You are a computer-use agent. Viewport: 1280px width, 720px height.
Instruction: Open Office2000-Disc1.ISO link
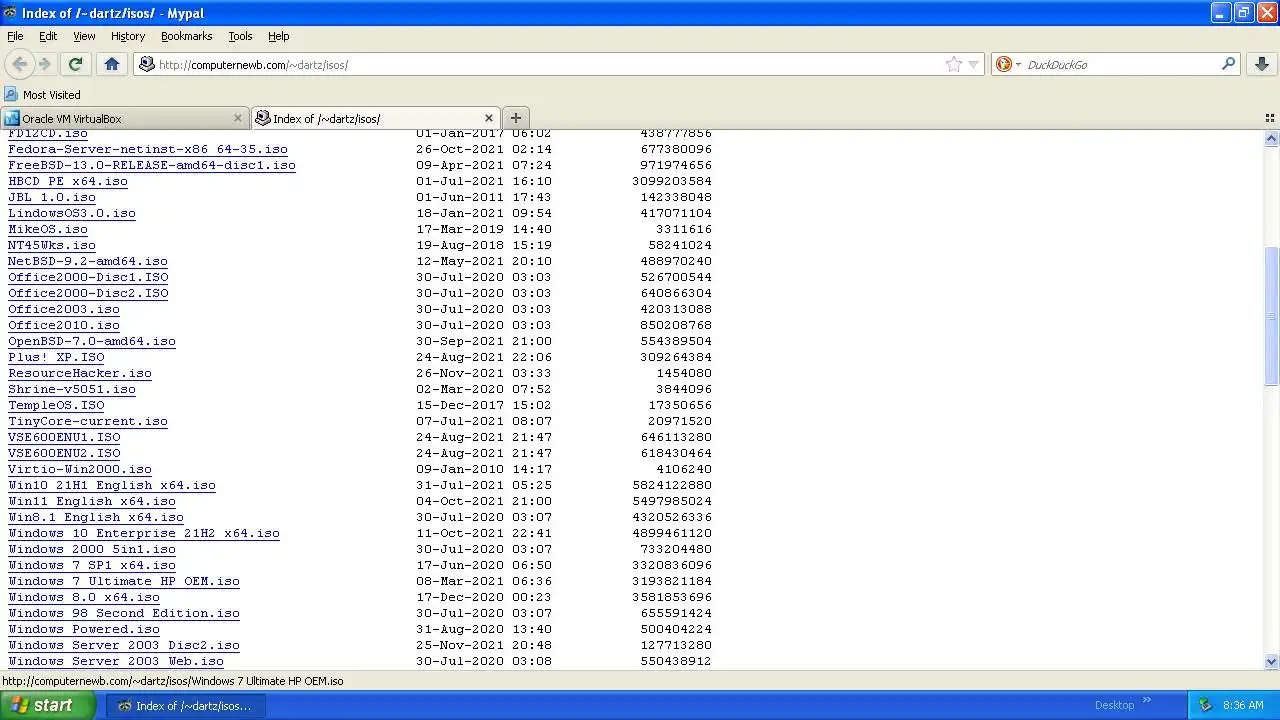[x=88, y=277]
